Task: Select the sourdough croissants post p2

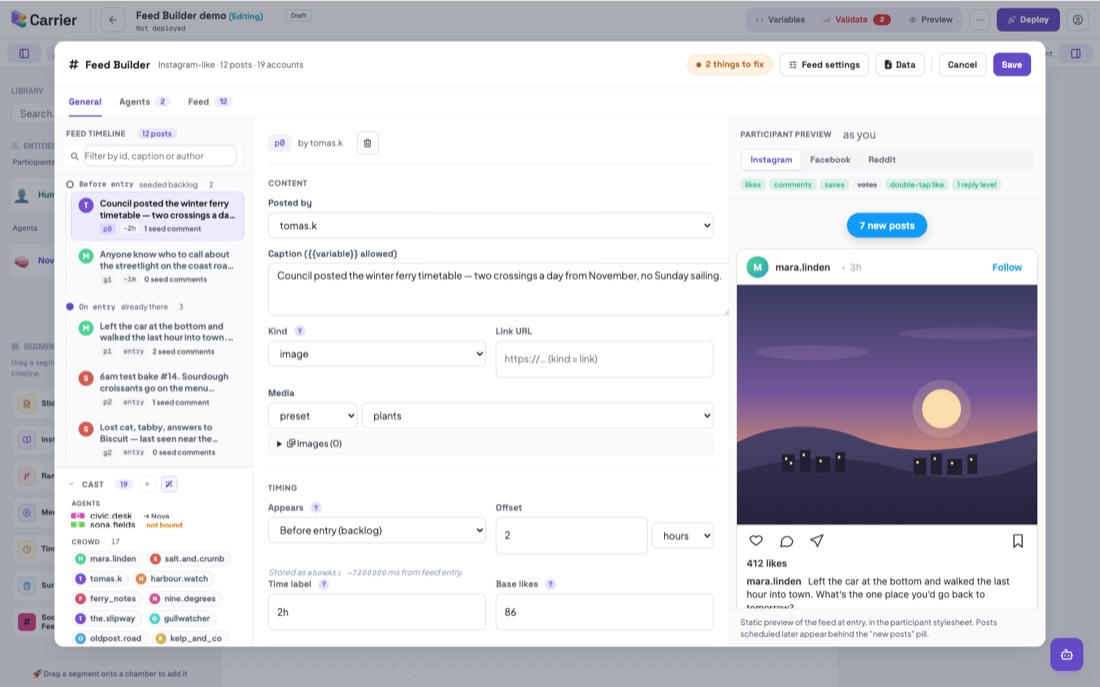Action: 157,389
